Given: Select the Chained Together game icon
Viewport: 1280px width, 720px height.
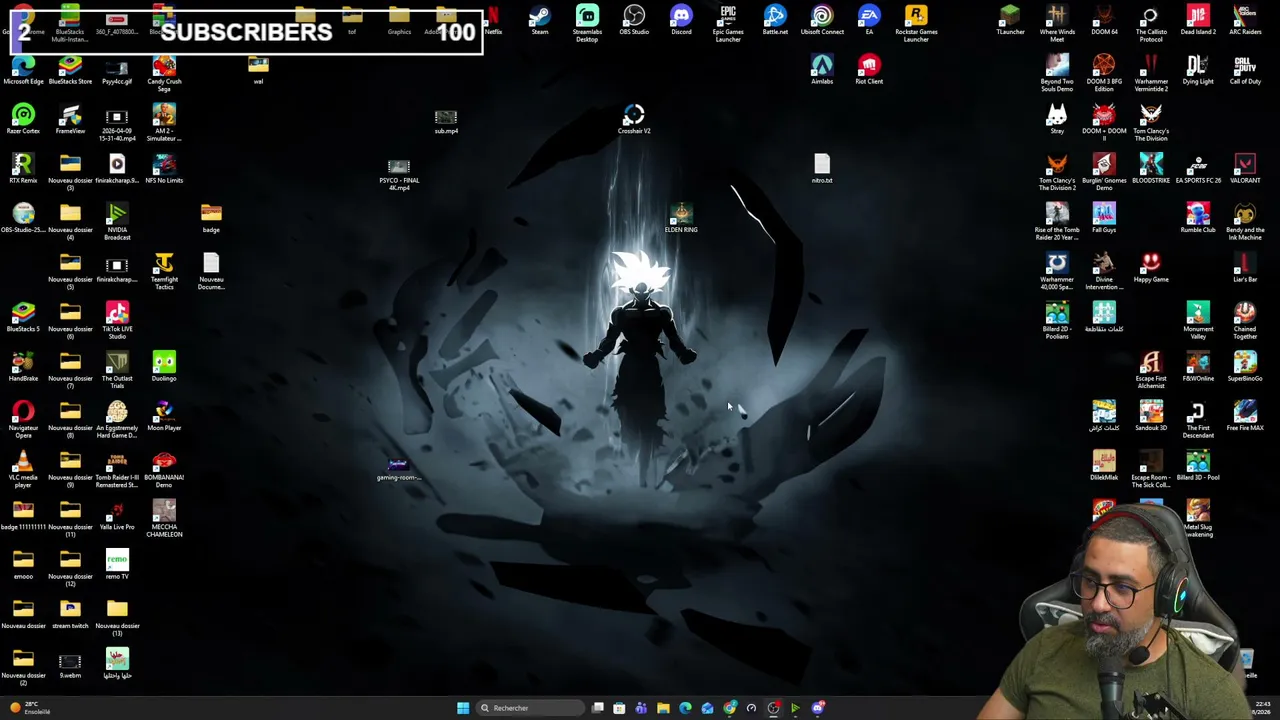Looking at the screenshot, I should click(1245, 321).
